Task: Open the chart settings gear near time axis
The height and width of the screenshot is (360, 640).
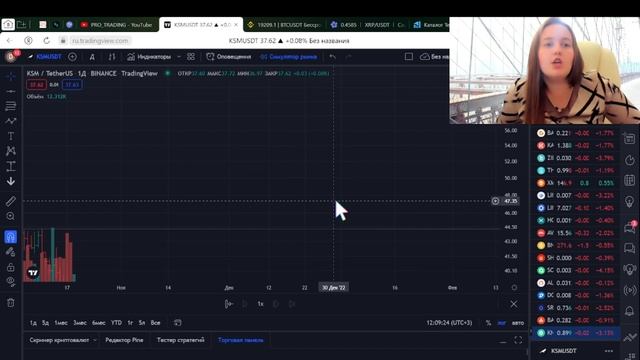Action: pyautogui.click(x=514, y=288)
